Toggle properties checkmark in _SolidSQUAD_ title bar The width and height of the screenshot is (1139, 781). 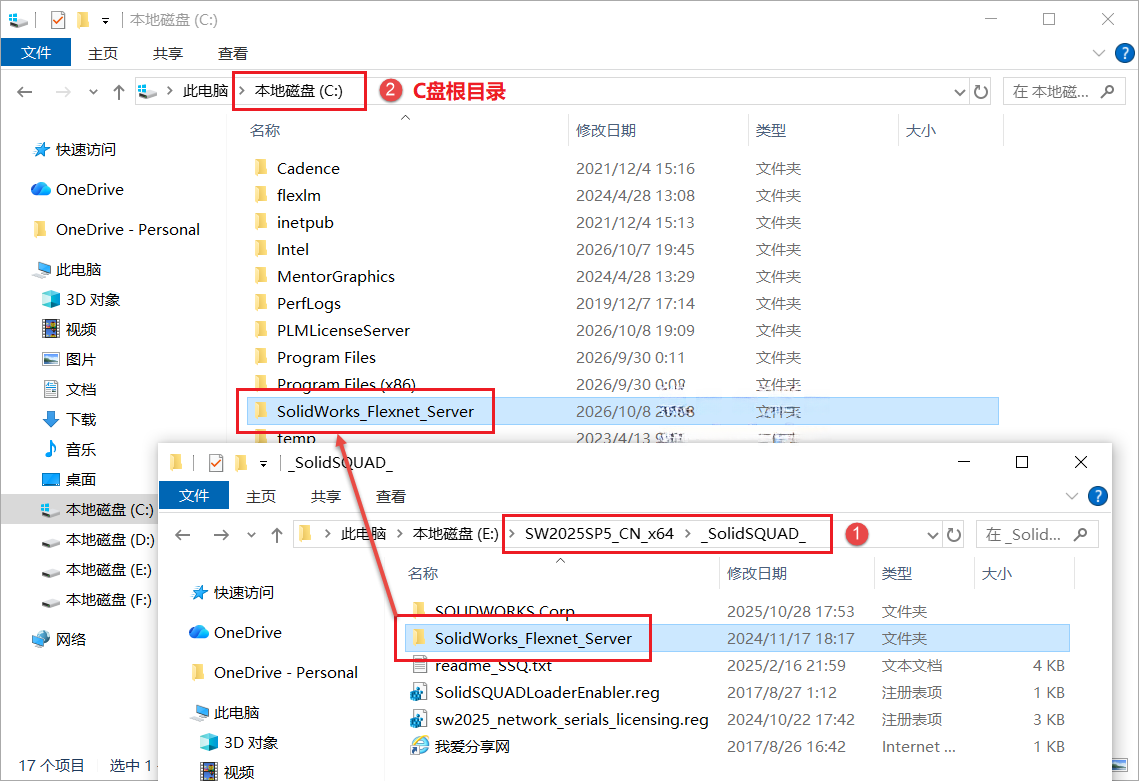(216, 463)
